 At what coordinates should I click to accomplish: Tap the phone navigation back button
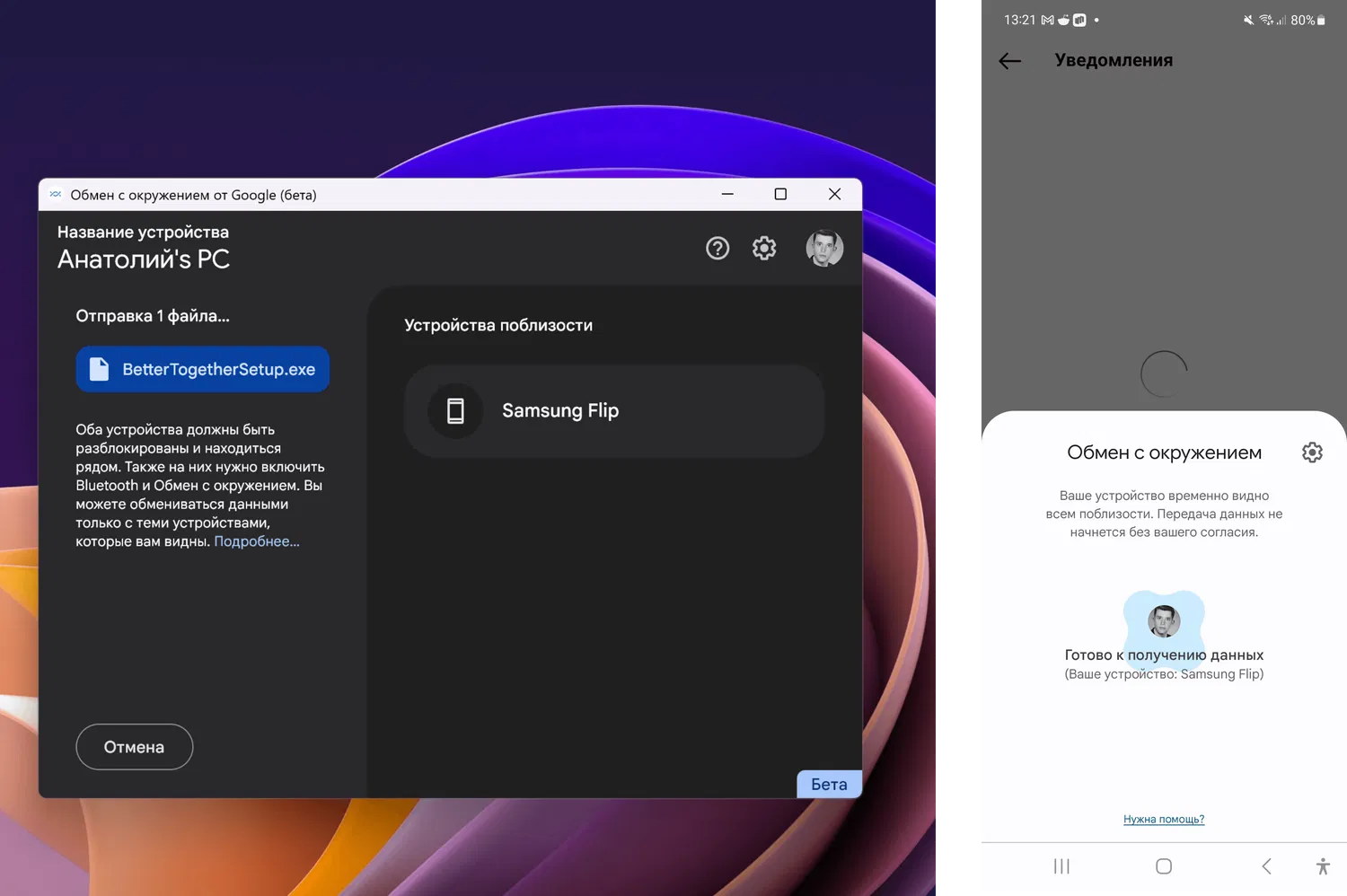[x=1266, y=866]
